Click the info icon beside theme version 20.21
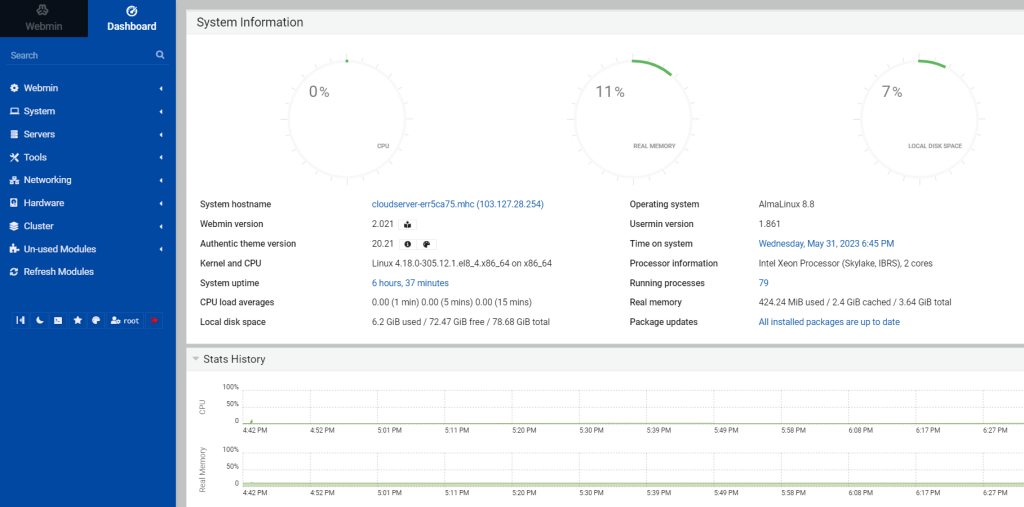The image size is (1024, 507). tap(408, 244)
